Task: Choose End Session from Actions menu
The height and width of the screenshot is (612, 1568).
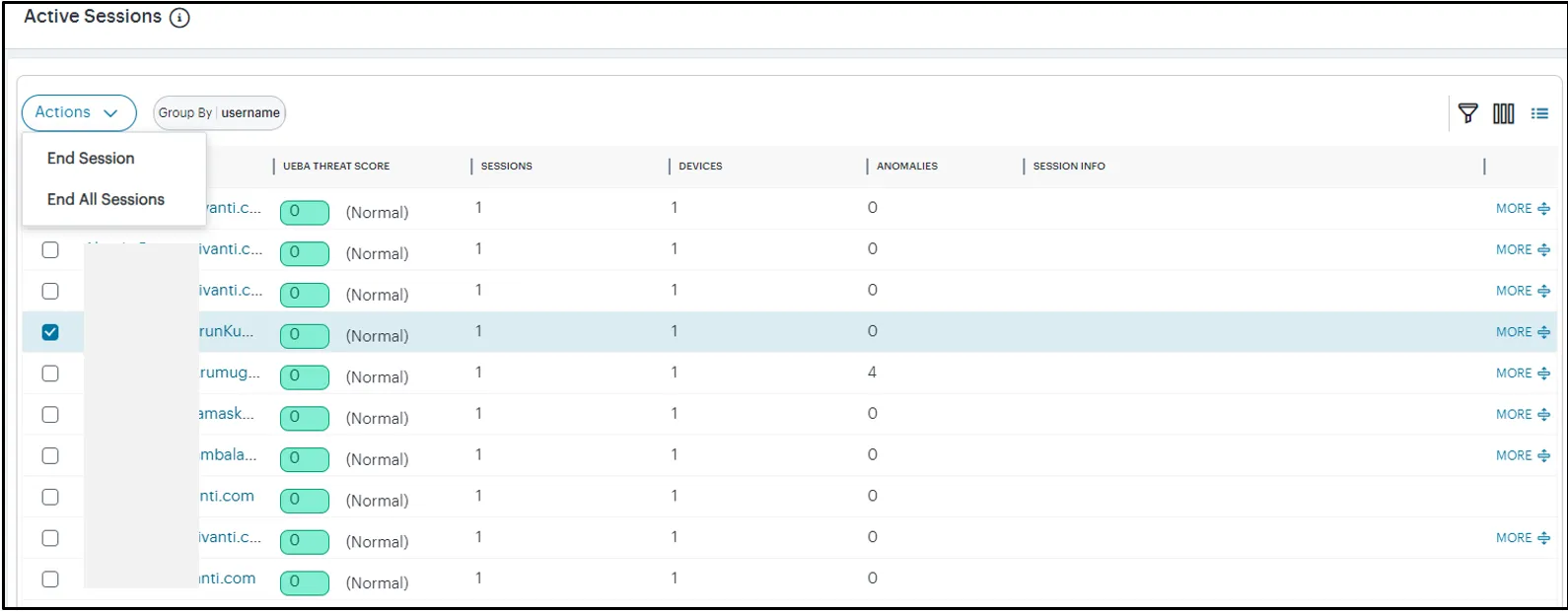Action: [x=91, y=158]
